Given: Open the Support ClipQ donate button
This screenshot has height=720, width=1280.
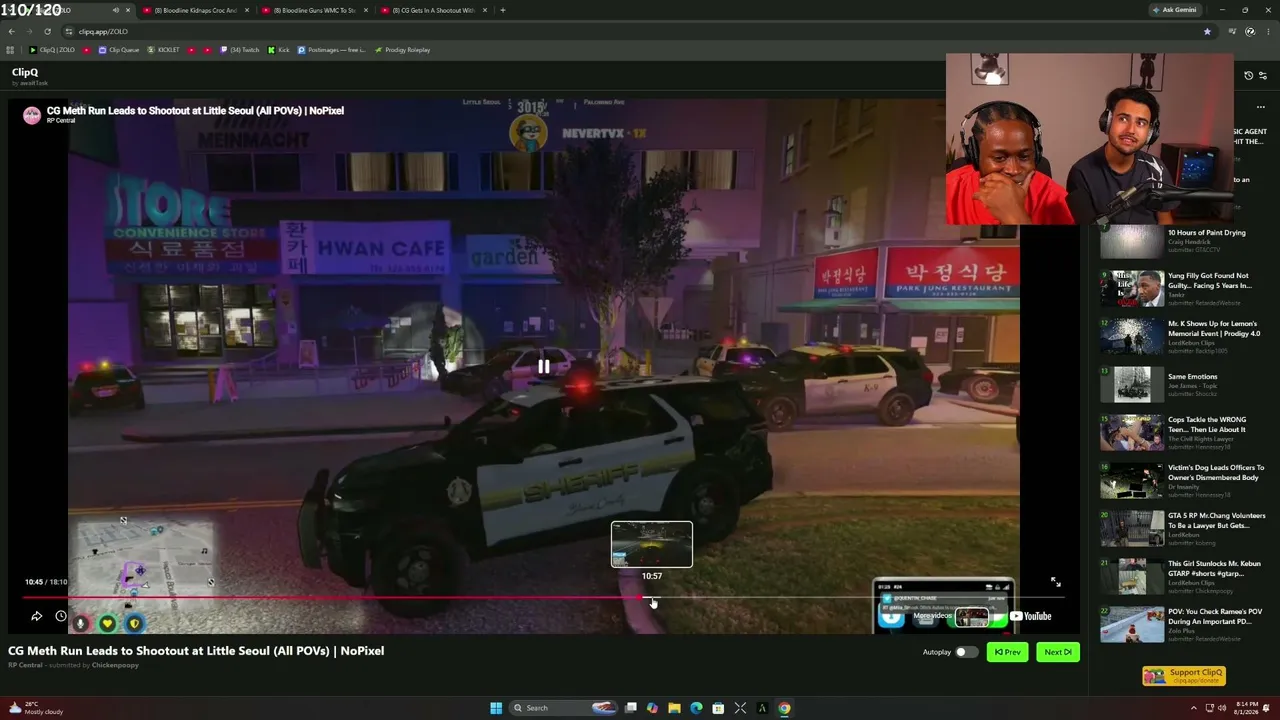Looking at the screenshot, I should [x=1184, y=676].
